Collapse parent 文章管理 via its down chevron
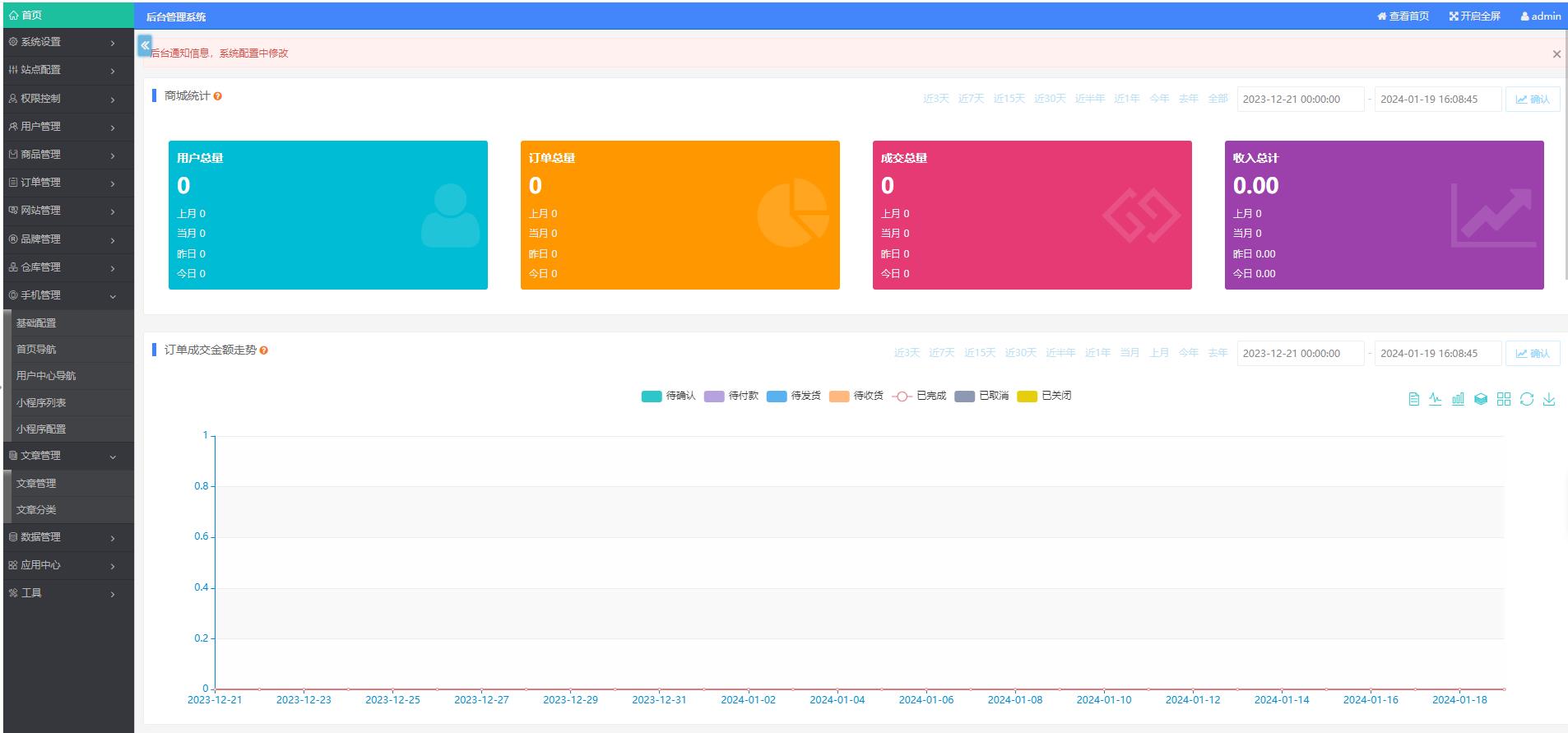 coord(113,457)
